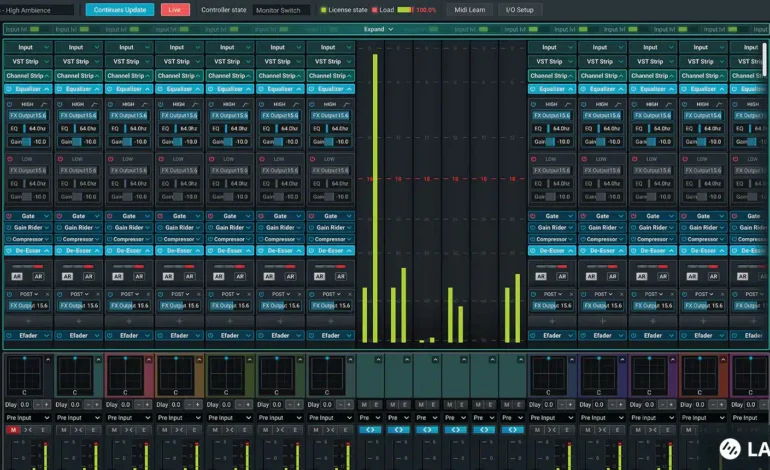The image size is (770, 470).
Task: Toggle Equalizer power on third channel right of meters
Action: point(633,89)
